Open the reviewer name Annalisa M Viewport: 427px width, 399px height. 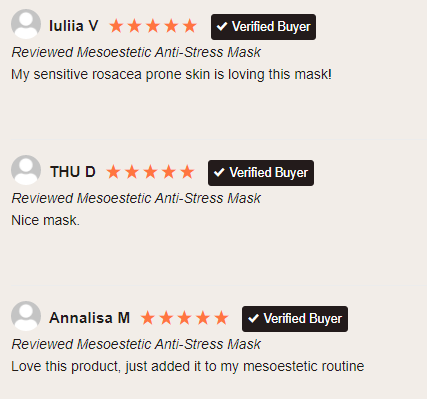(x=90, y=318)
